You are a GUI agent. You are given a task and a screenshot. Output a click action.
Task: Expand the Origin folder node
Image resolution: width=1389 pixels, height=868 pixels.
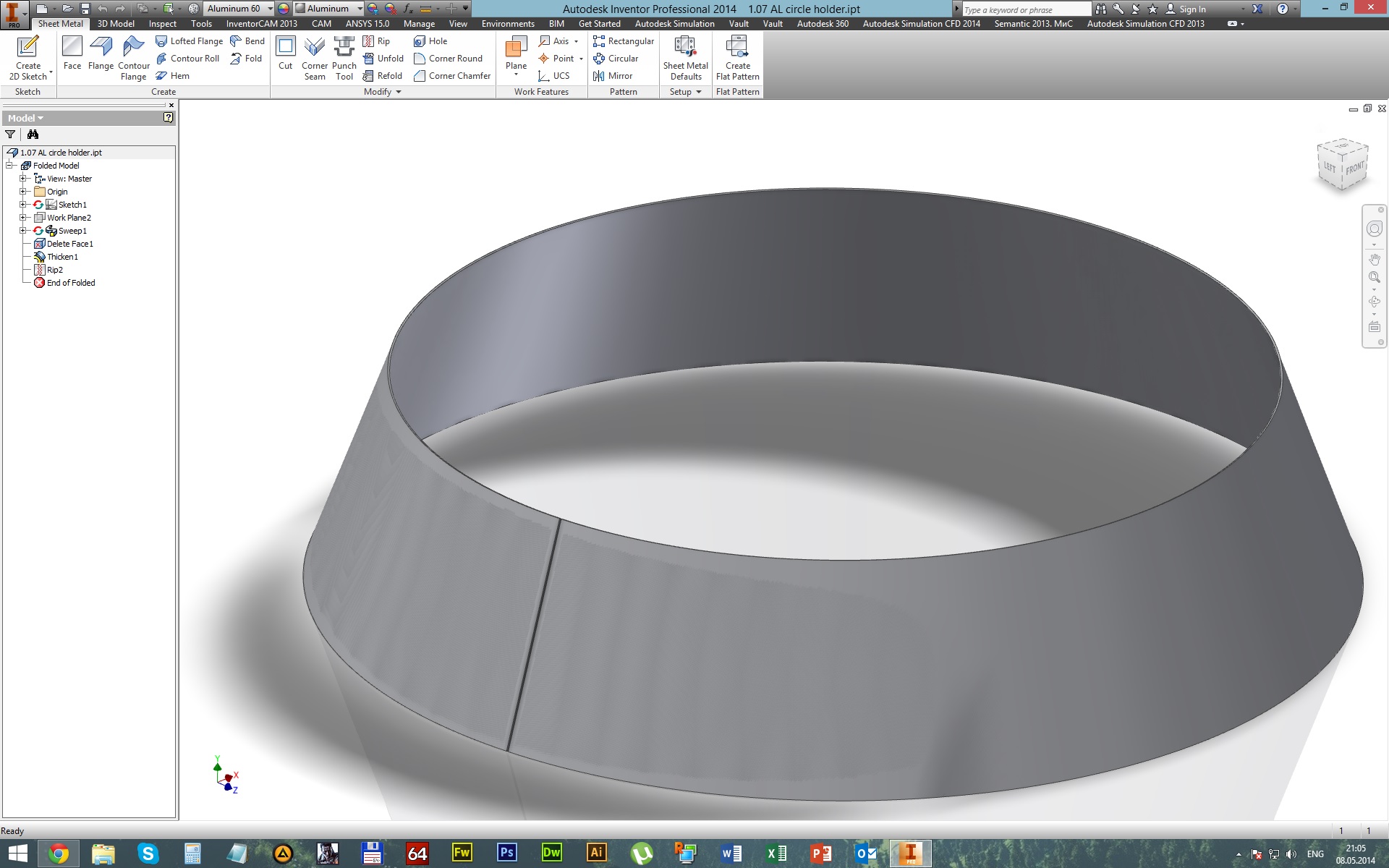(x=23, y=192)
